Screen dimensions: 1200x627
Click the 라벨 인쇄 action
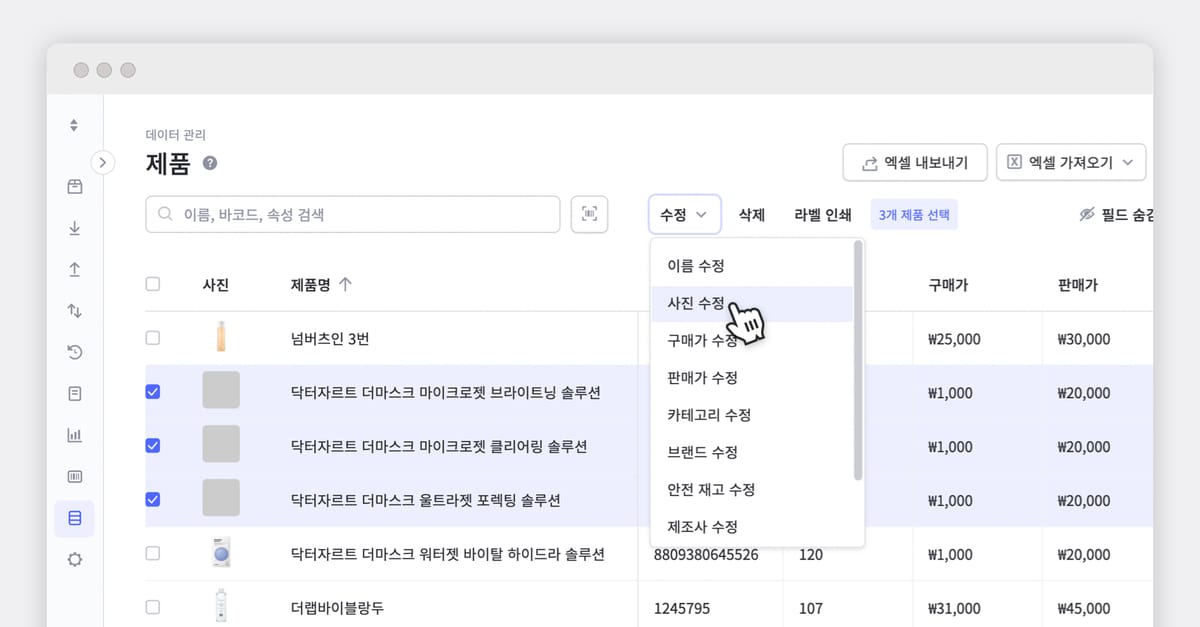pos(823,214)
